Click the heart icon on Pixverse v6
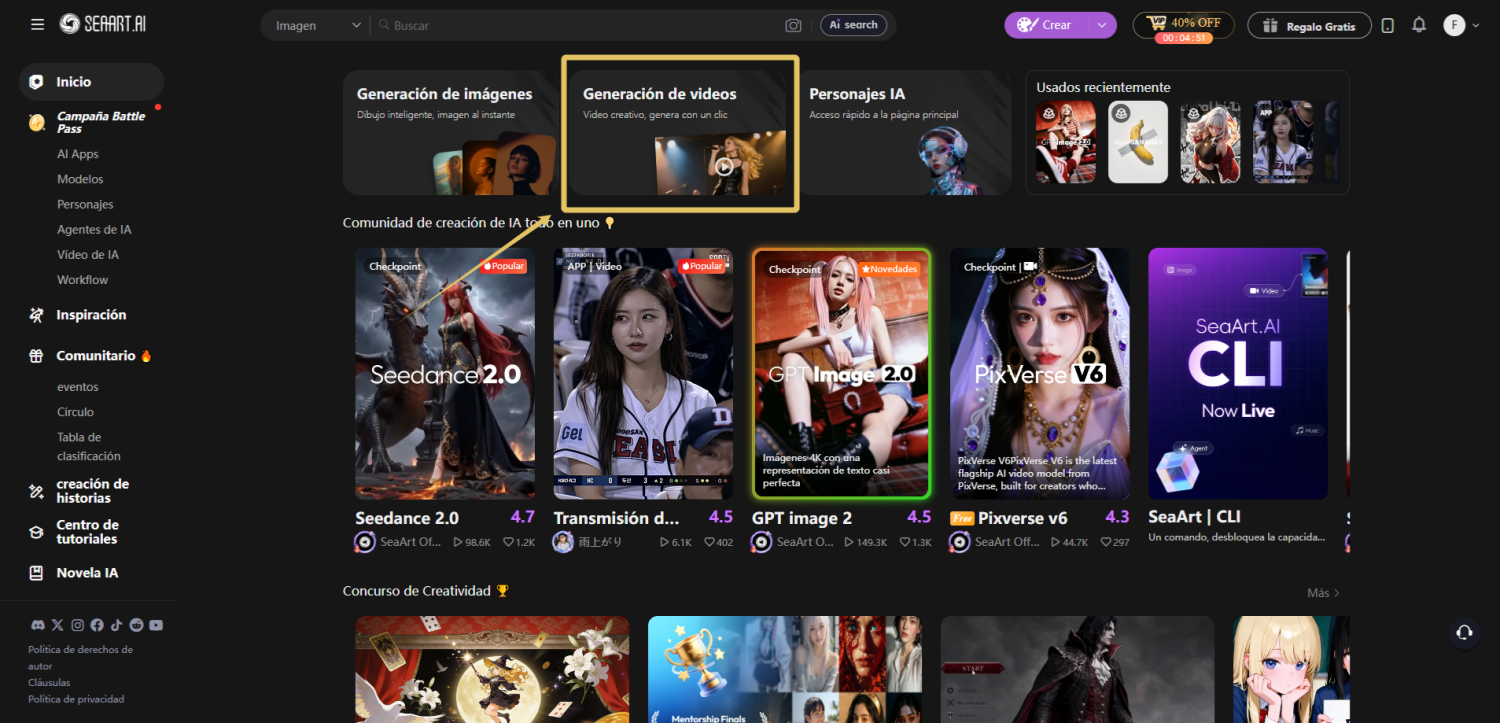Image resolution: width=1500 pixels, height=723 pixels. (x=1104, y=542)
